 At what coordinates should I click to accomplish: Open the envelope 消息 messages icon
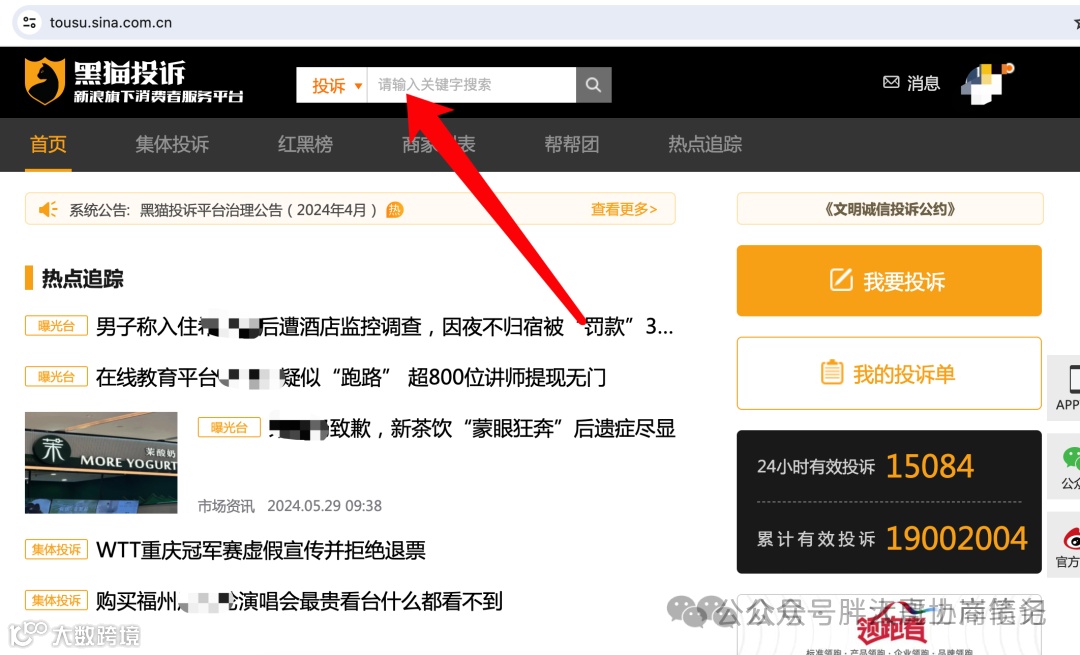click(891, 83)
